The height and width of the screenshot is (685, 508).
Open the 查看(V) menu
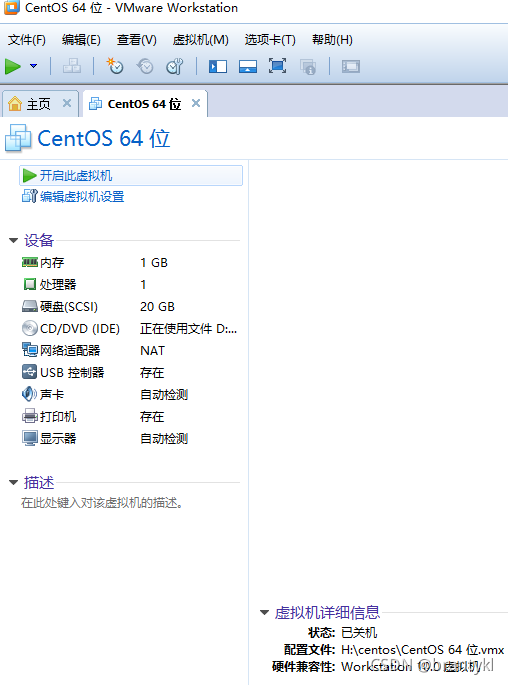[137, 40]
